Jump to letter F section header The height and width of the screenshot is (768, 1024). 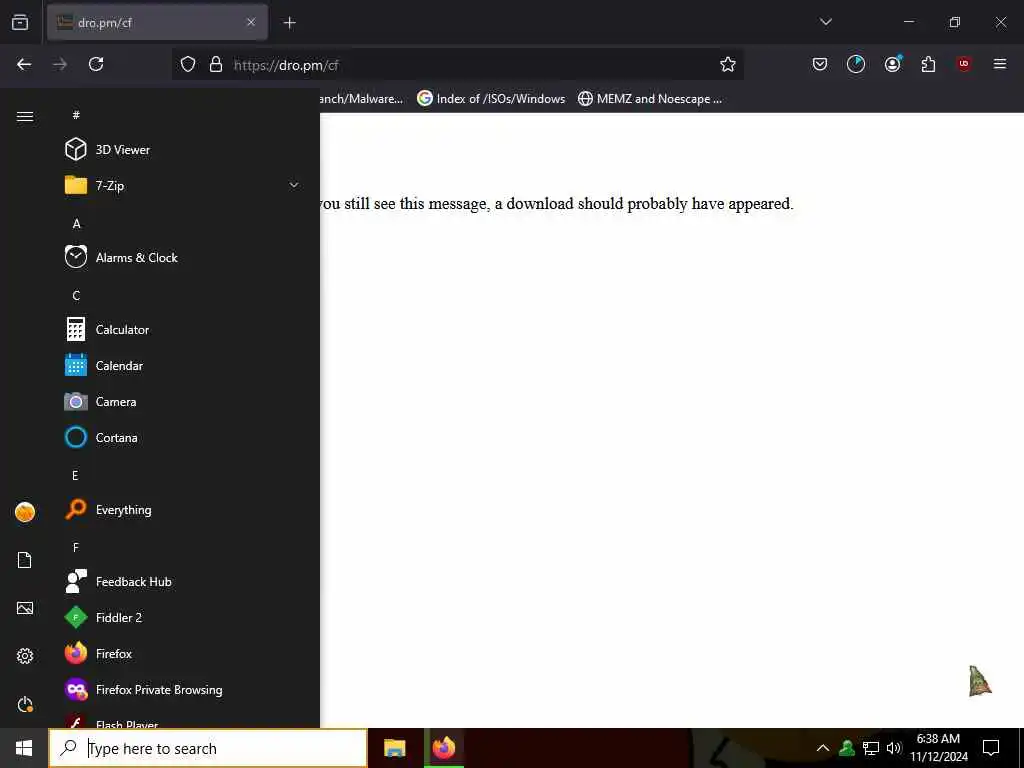coord(76,547)
